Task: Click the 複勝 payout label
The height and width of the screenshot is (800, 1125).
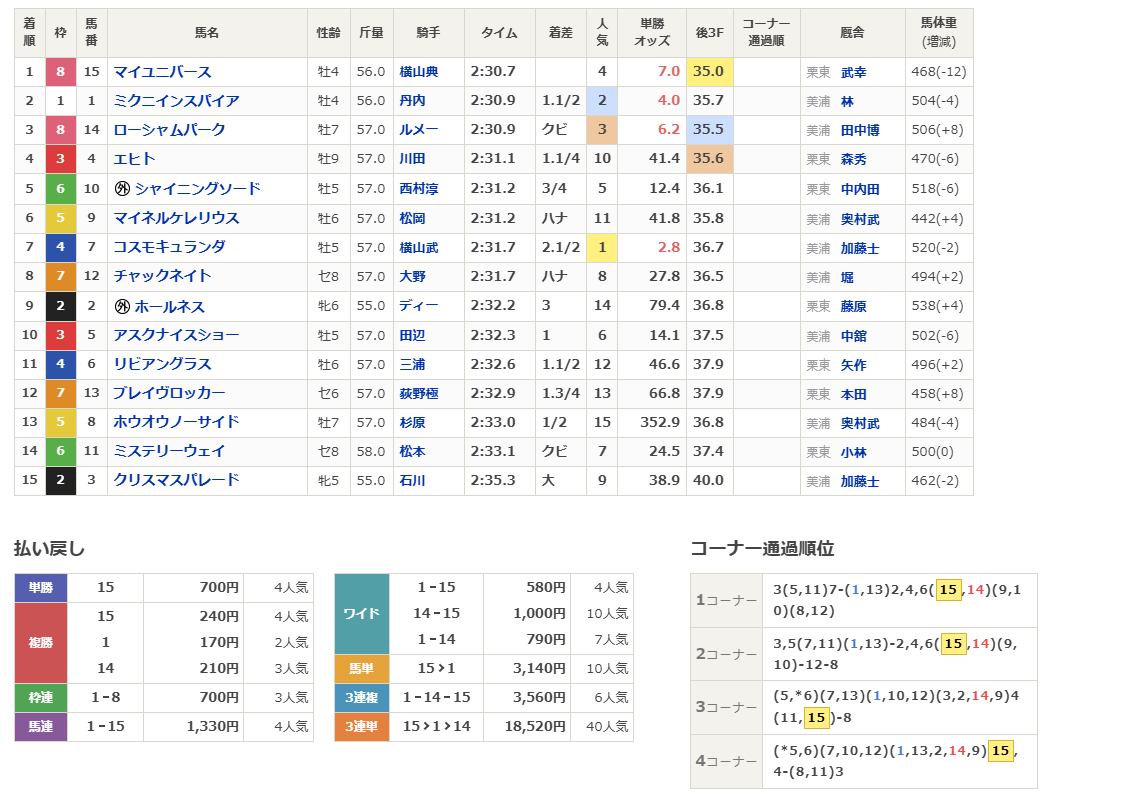Action: point(41,643)
